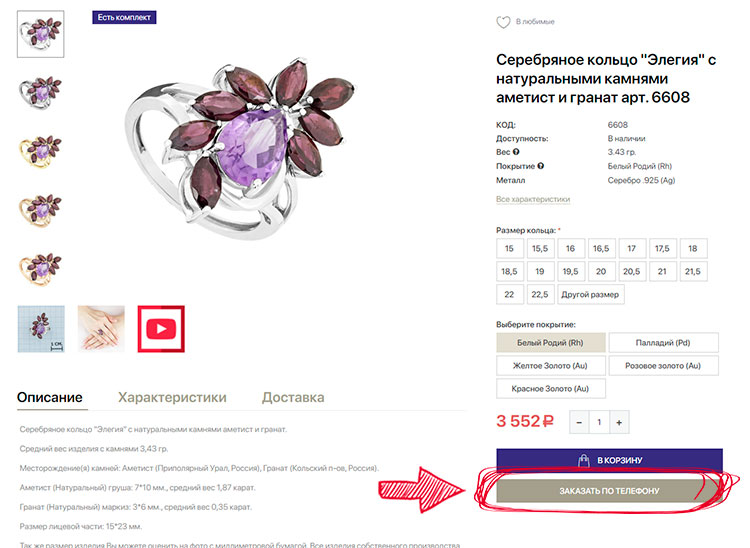Choose the Желтое Золото (Au) coating
Image resolution: width=750 pixels, height=548 pixels.
[549, 366]
